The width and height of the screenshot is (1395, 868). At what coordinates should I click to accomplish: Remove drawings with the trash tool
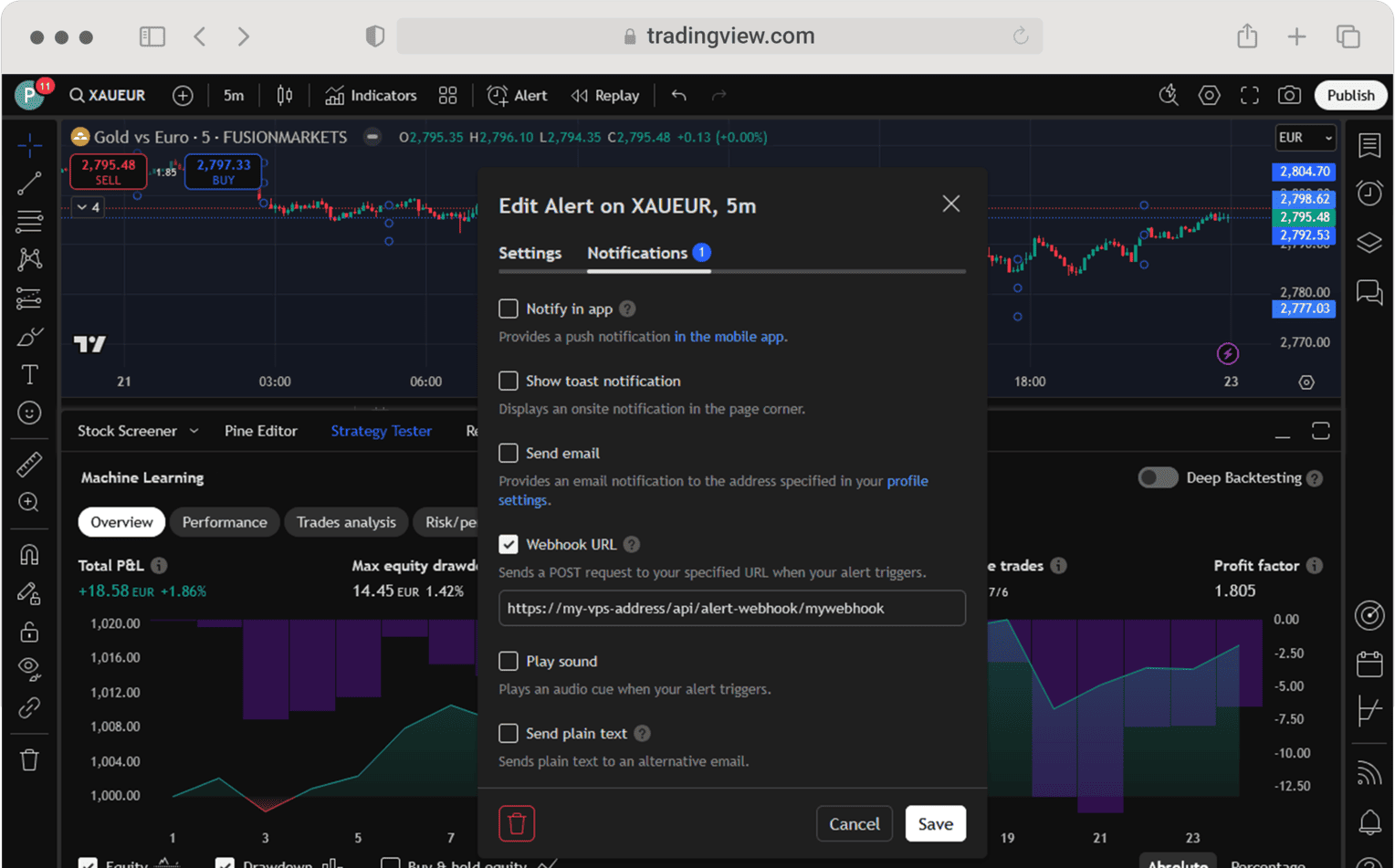point(29,759)
